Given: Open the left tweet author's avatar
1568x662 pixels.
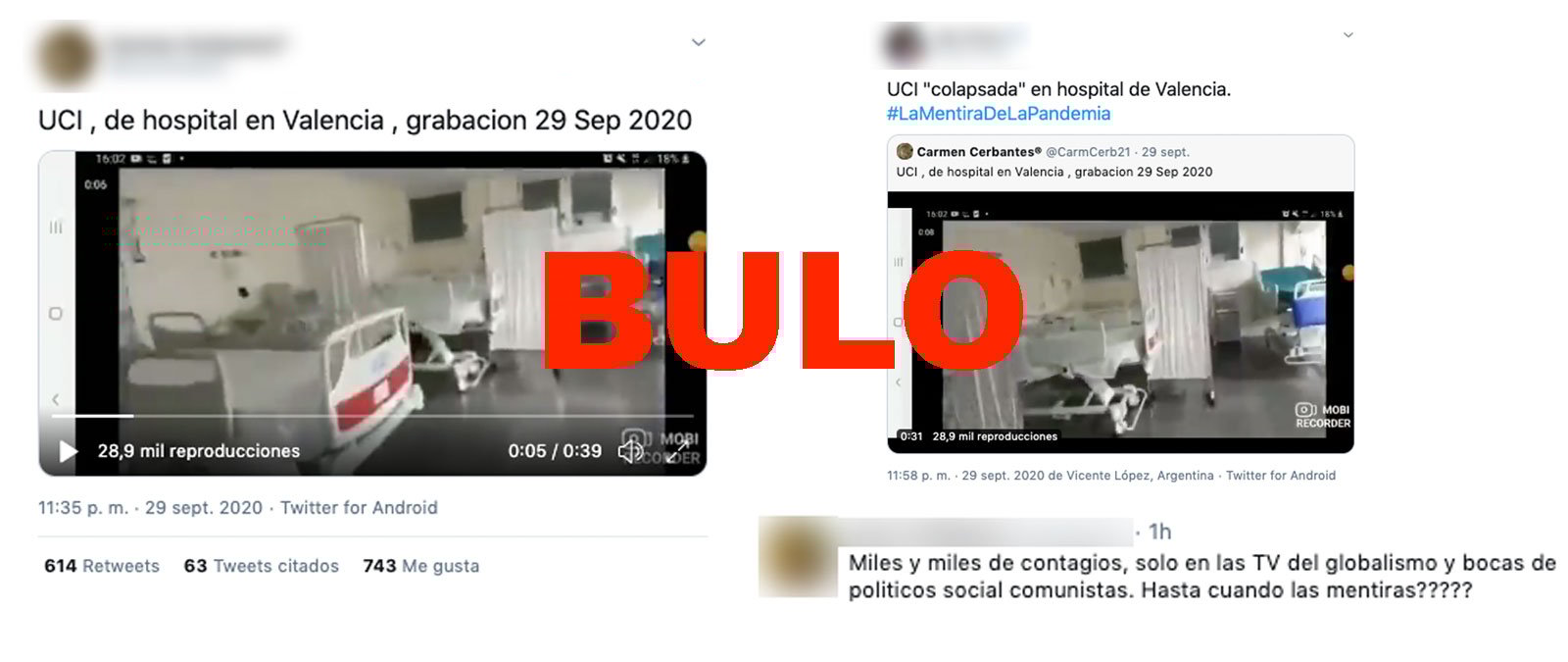Looking at the screenshot, I should click(67, 56).
